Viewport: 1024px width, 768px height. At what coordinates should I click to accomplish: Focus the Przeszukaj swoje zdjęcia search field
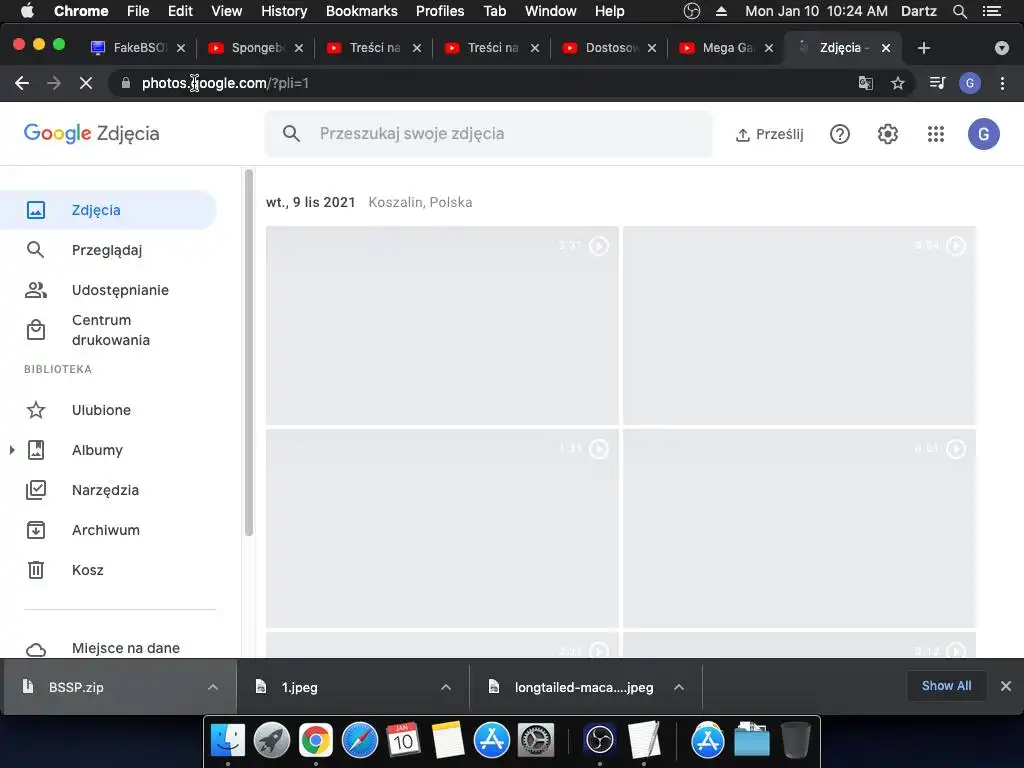(x=488, y=134)
